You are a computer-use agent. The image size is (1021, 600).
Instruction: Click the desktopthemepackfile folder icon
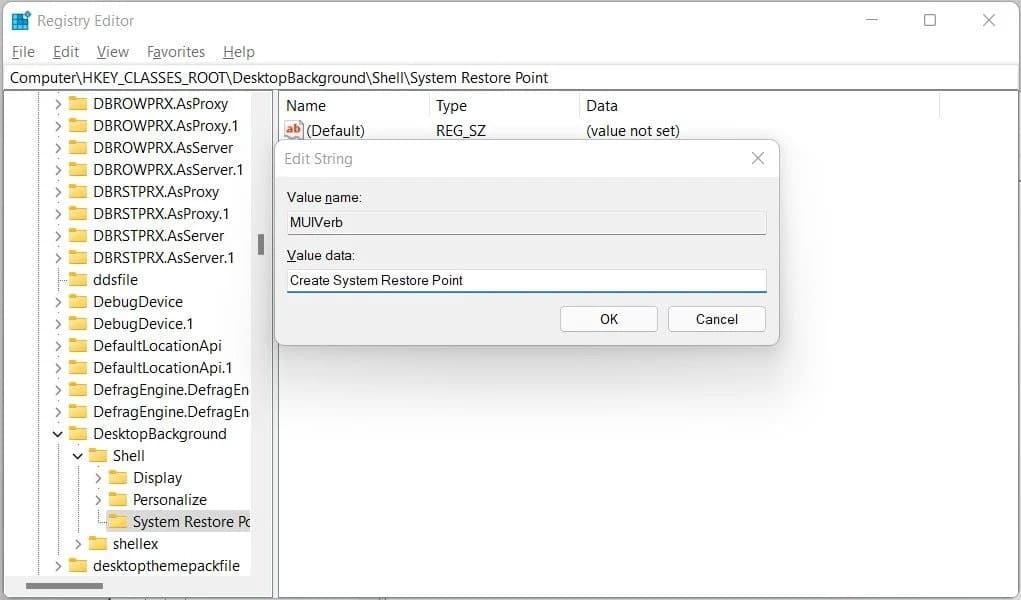78,566
